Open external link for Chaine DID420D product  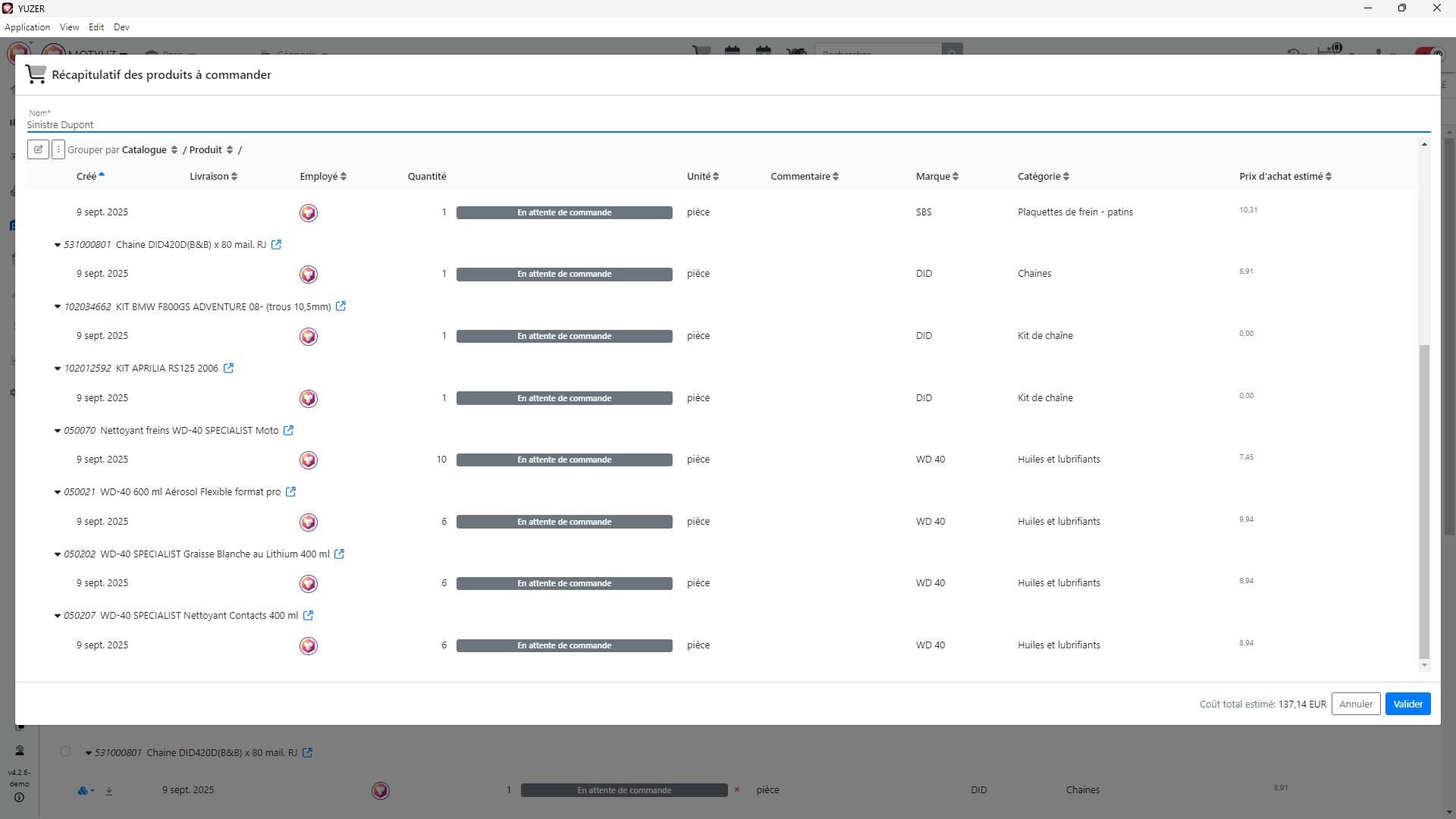click(276, 245)
